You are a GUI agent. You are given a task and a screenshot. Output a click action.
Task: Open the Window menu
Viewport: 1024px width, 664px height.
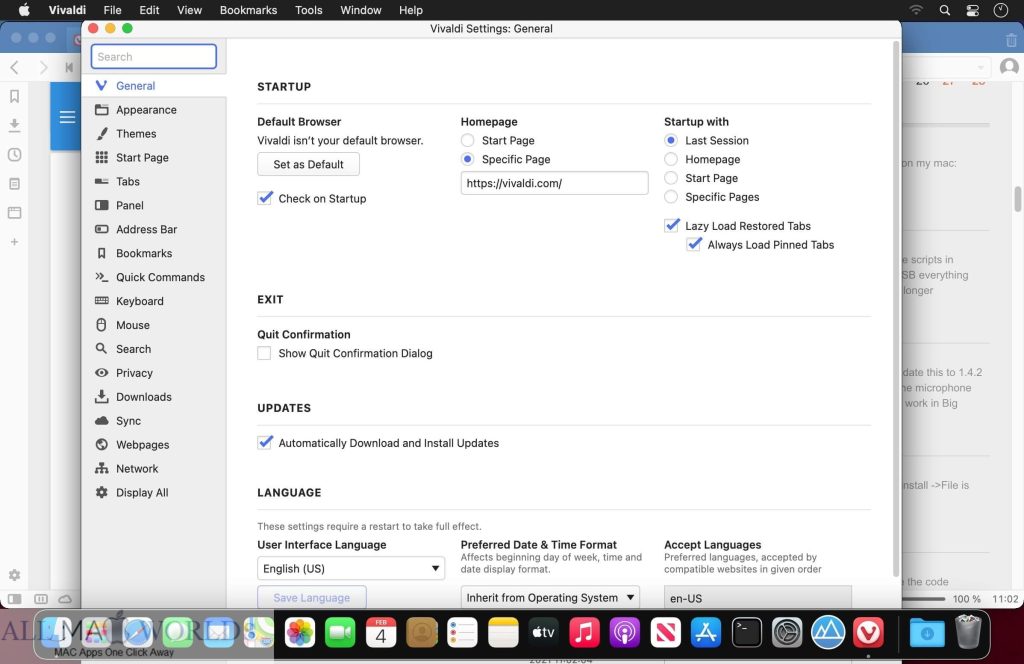(360, 10)
